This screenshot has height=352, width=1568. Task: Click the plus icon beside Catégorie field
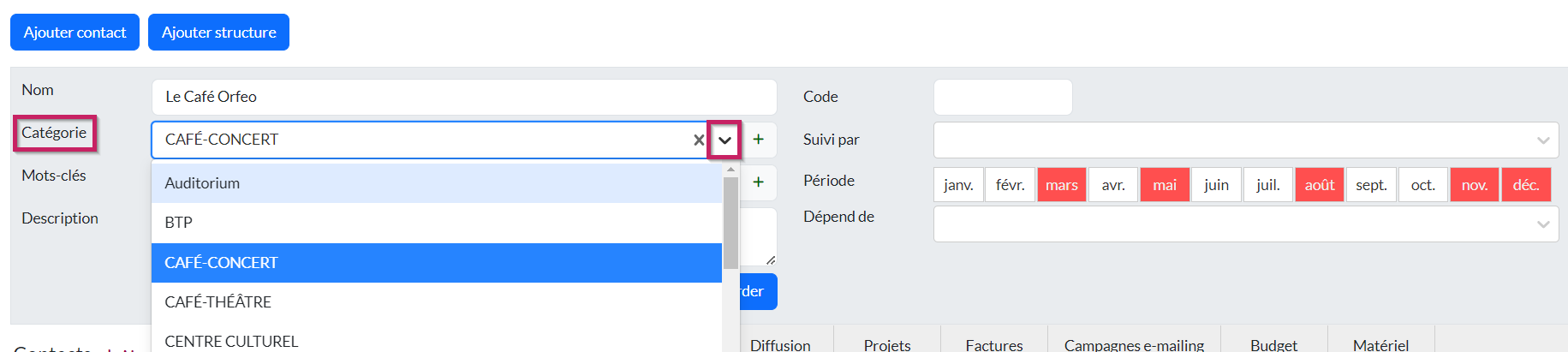pos(758,140)
